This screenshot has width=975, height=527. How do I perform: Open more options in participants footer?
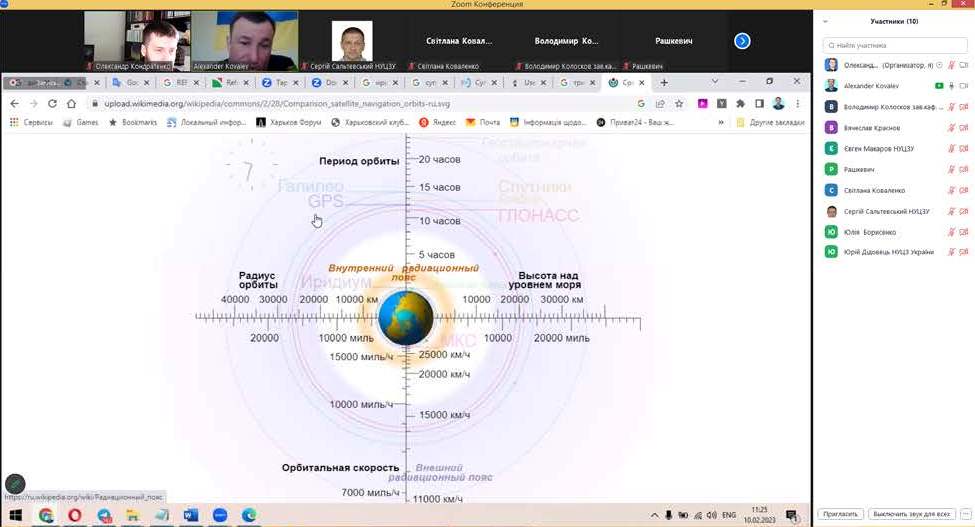tap(966, 514)
